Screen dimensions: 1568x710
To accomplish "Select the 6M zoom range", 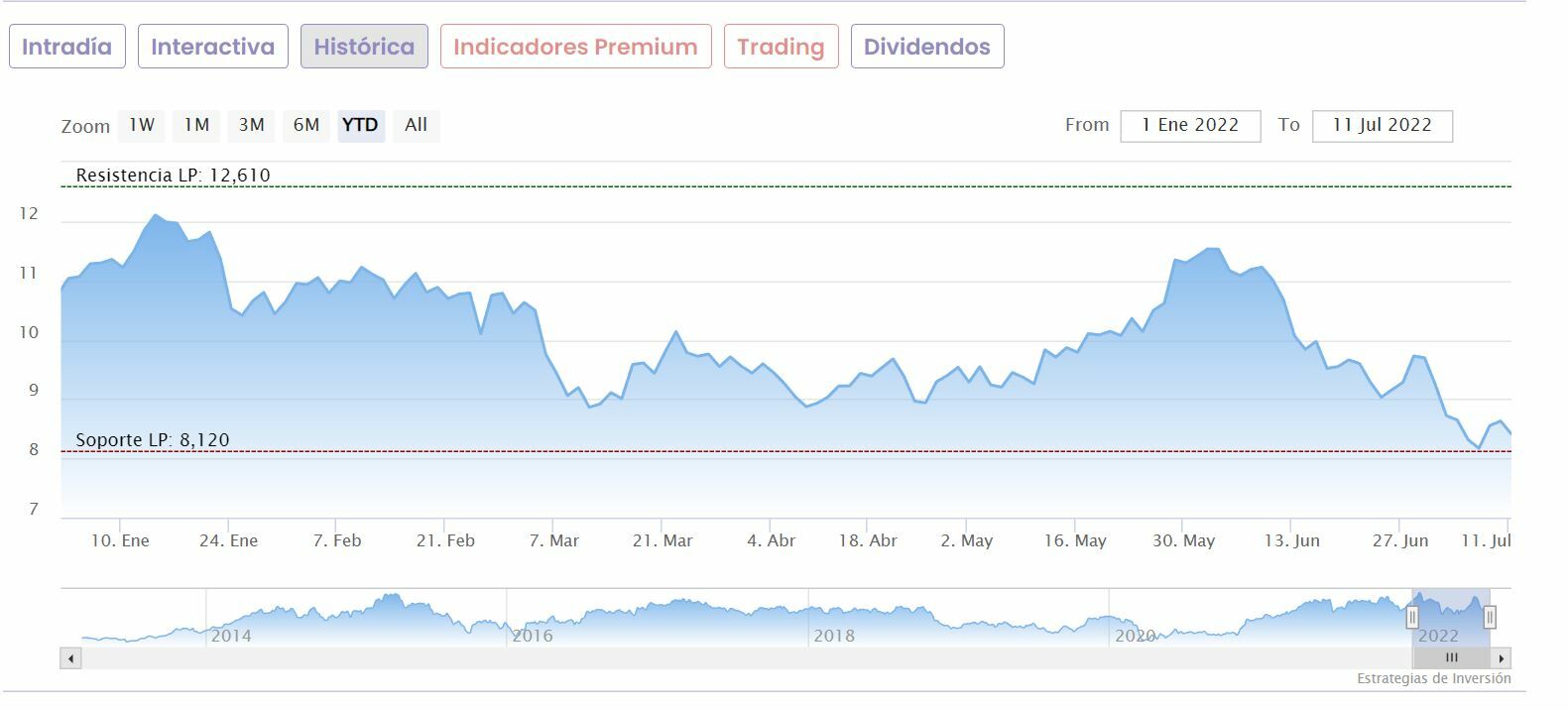I will click(x=306, y=125).
